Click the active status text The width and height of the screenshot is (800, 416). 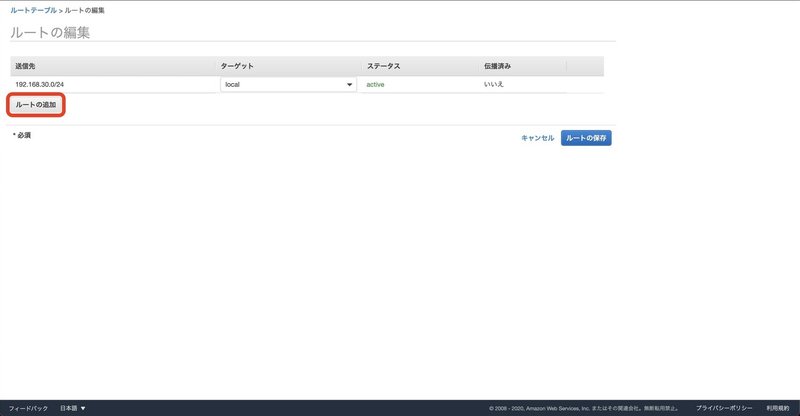click(x=375, y=84)
